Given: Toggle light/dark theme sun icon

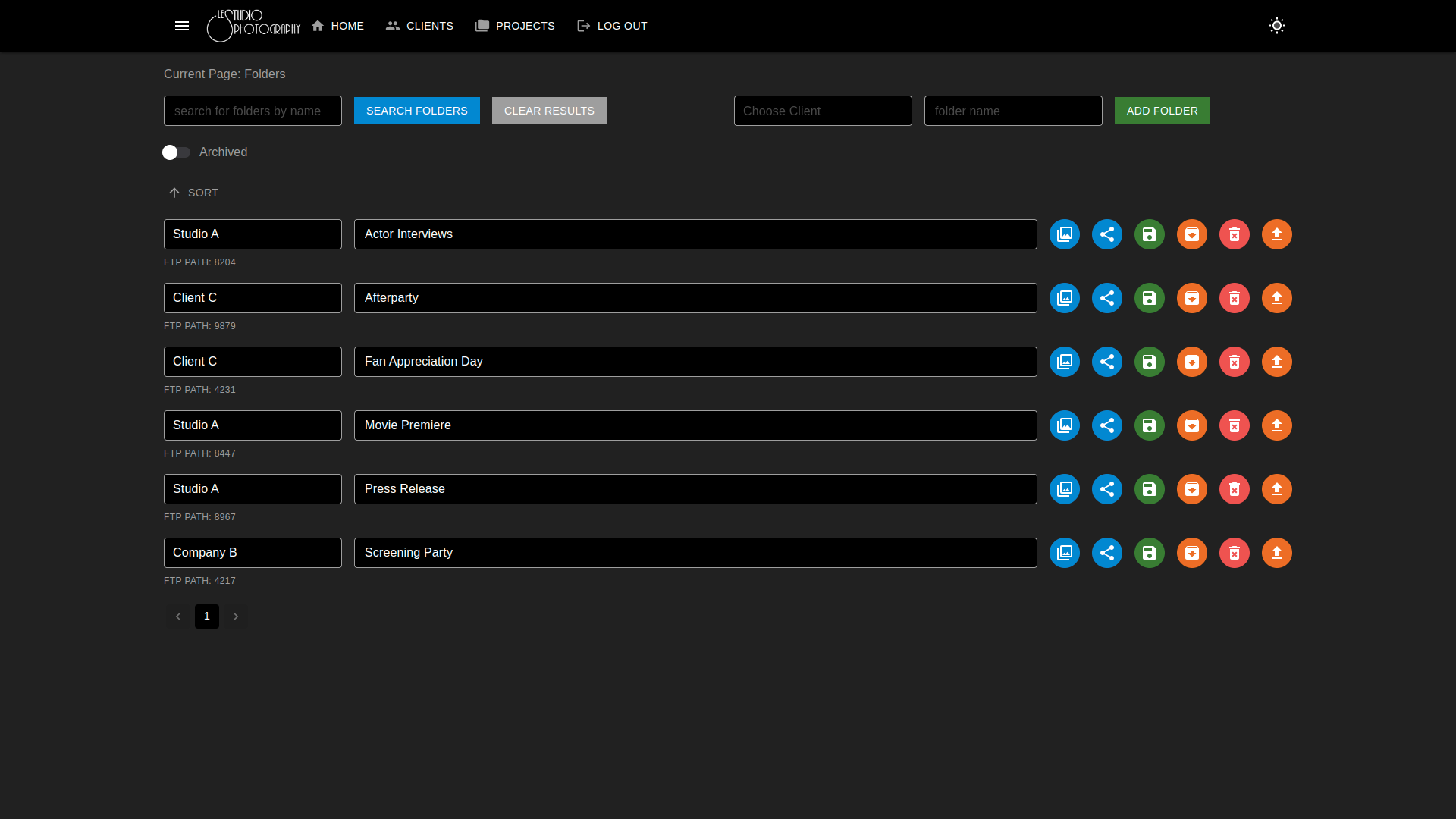Looking at the screenshot, I should [1276, 26].
